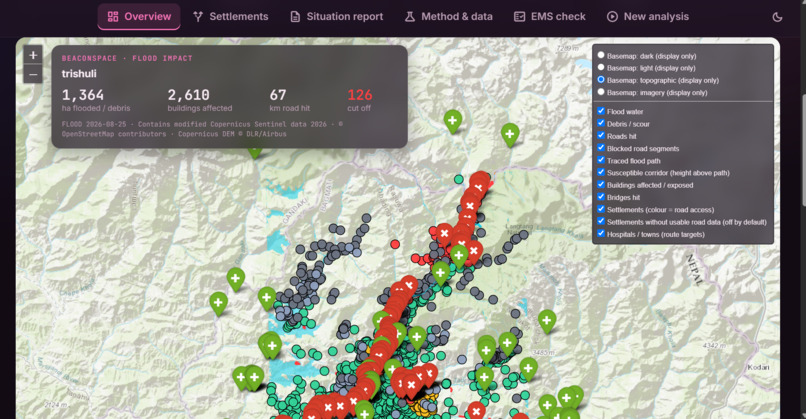This screenshot has height=419, width=806.
Task: Click the Method & data flask icon
Action: 410,17
